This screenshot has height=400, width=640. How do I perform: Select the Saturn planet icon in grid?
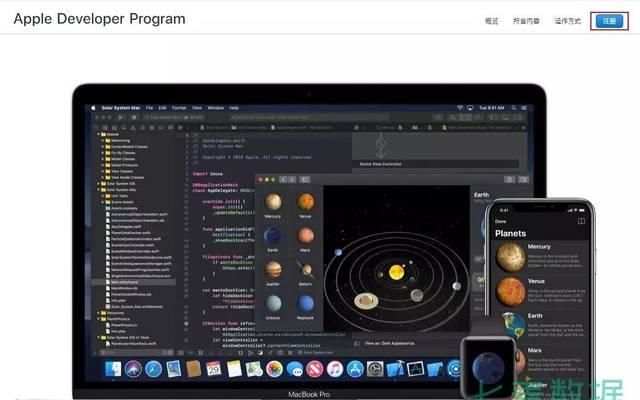click(x=305, y=270)
